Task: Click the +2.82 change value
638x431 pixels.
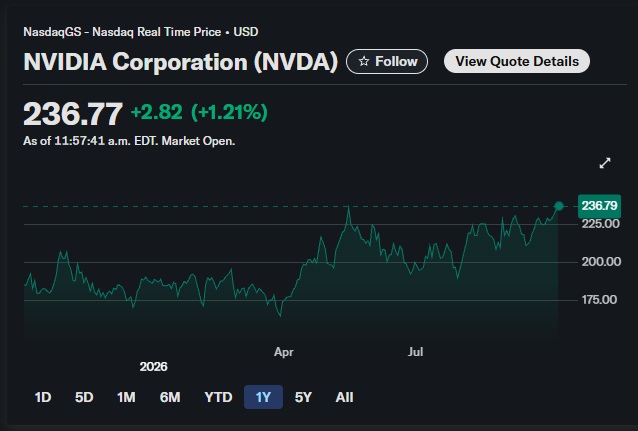Action: tap(157, 112)
